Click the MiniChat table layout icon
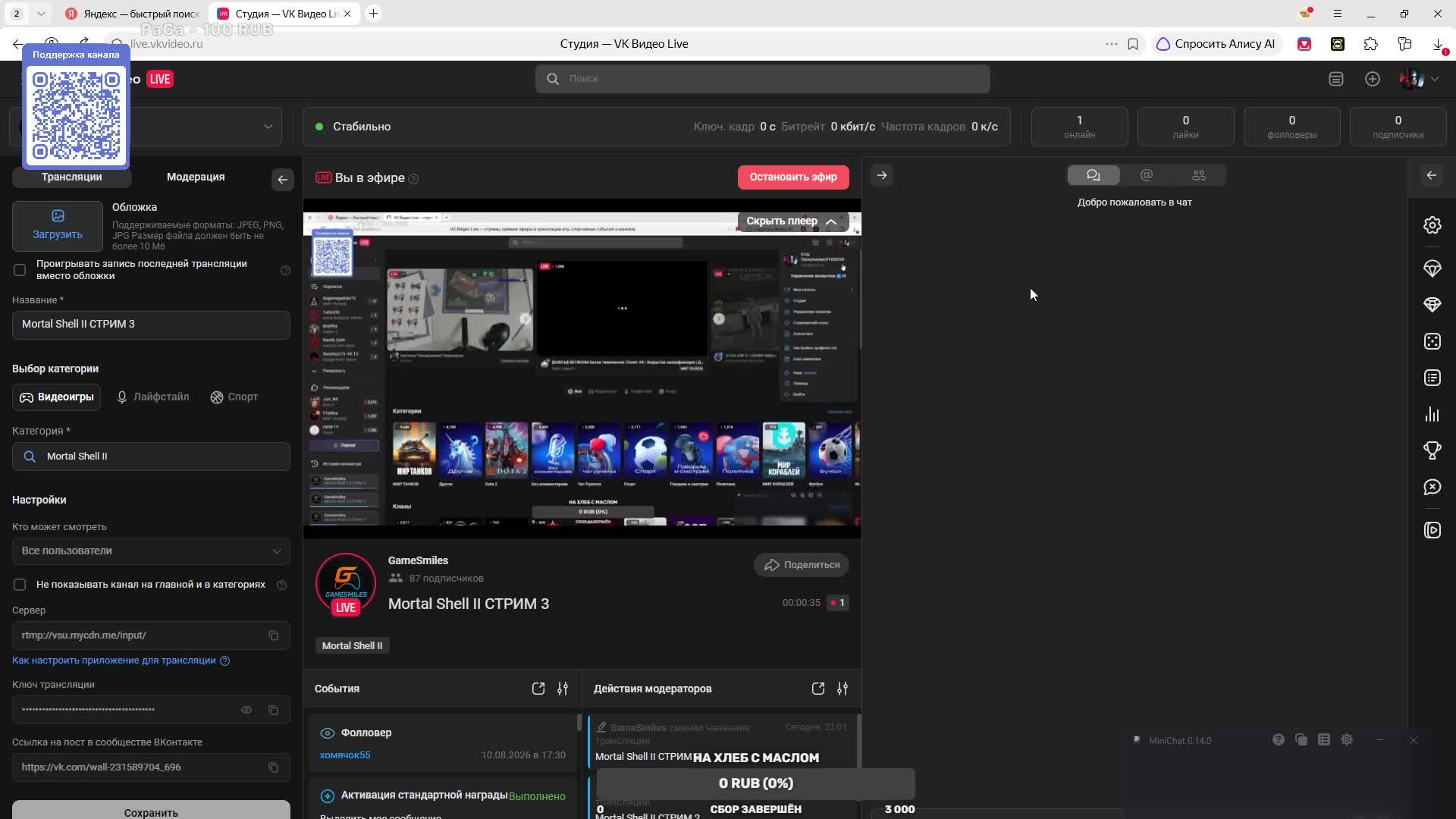 [x=1324, y=739]
